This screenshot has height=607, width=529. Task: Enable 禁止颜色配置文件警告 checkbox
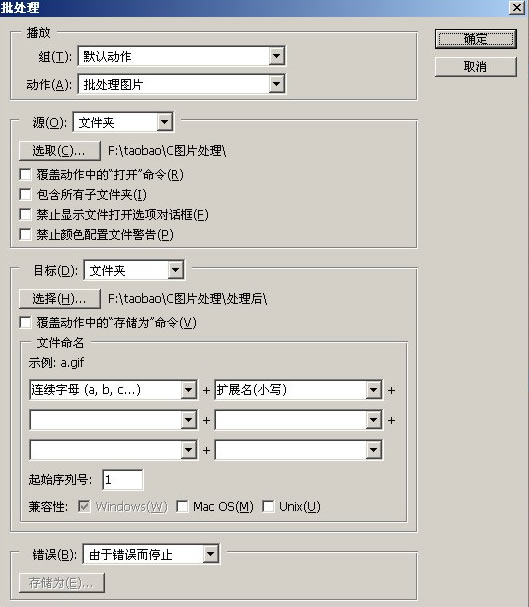[x=26, y=234]
